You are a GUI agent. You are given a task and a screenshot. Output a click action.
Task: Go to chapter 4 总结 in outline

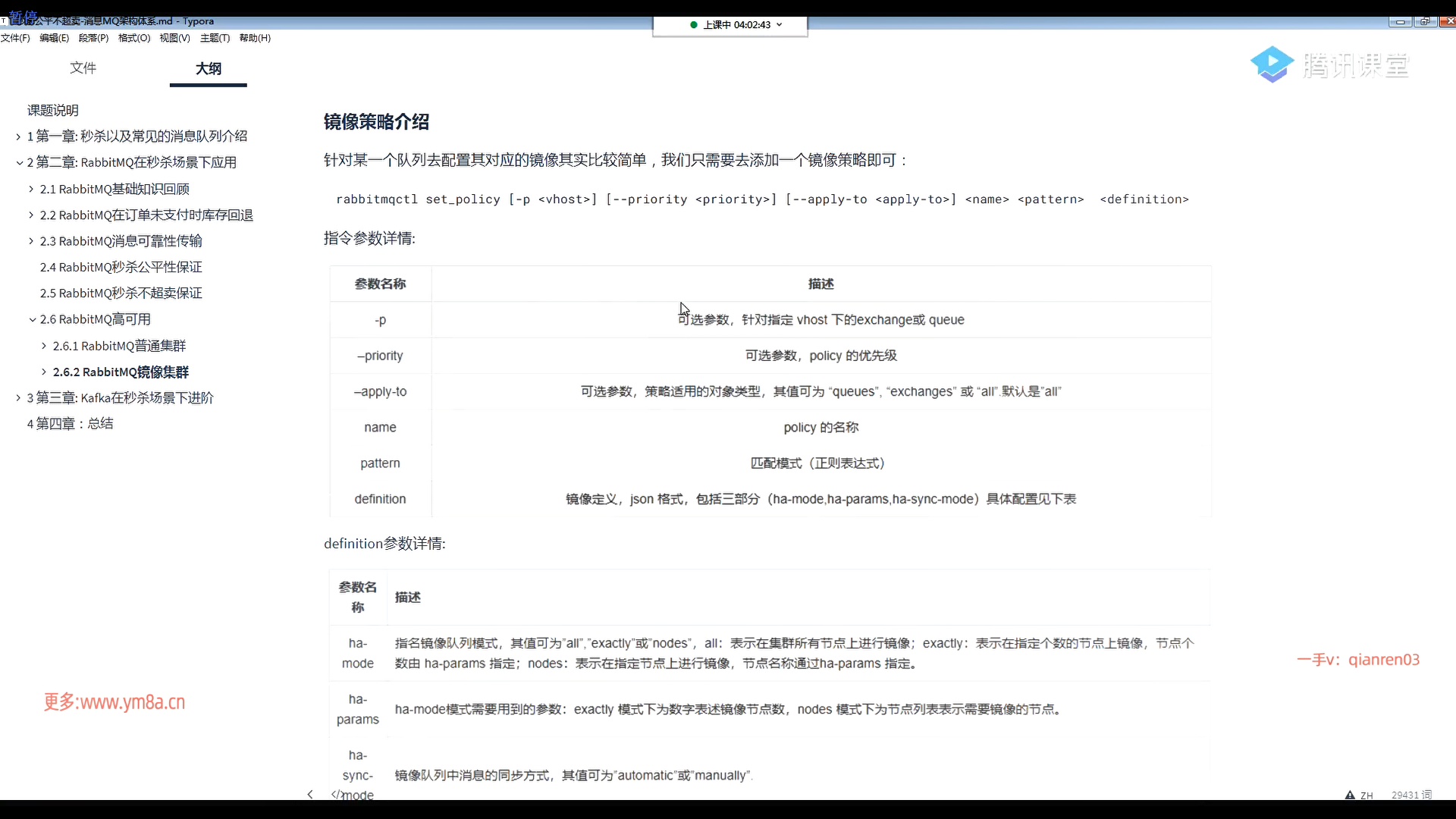coord(71,424)
